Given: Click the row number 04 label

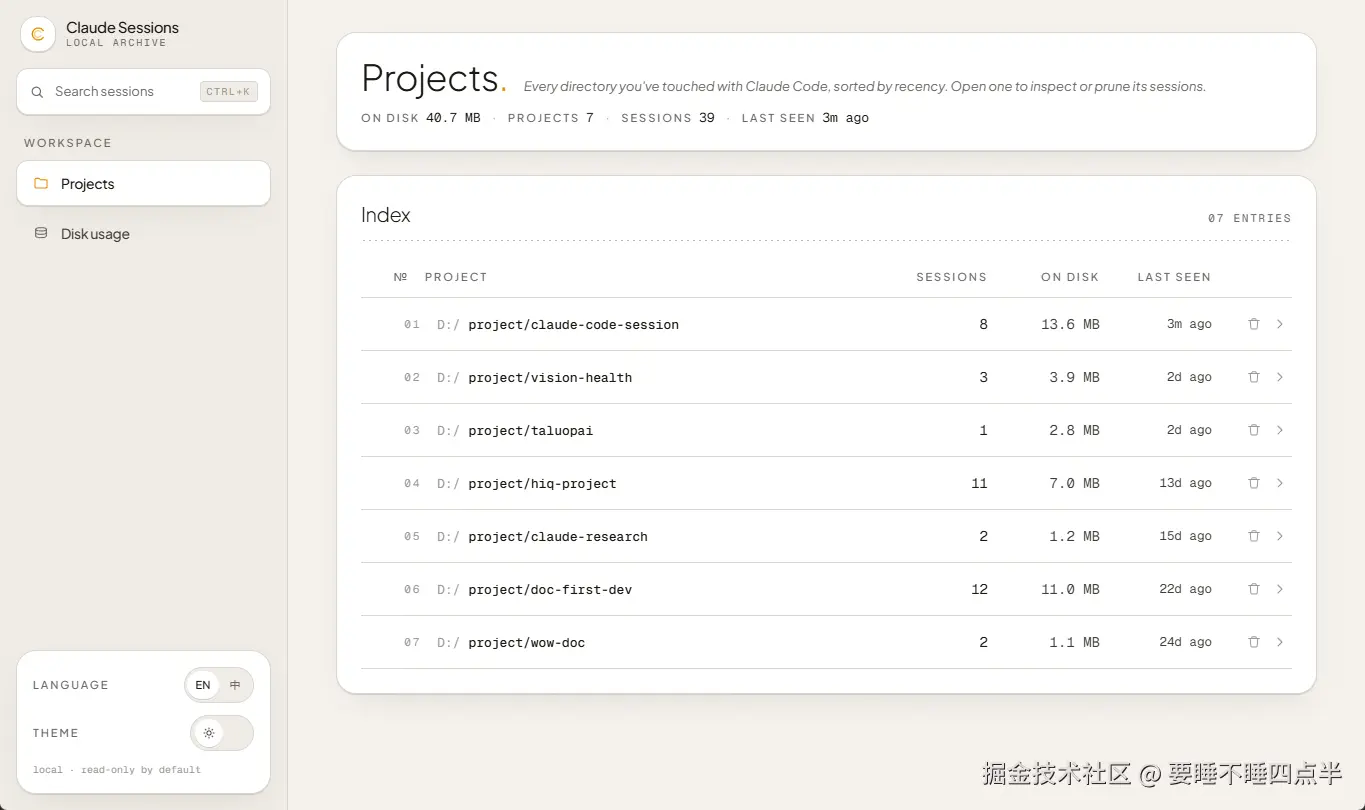Looking at the screenshot, I should coord(412,483).
